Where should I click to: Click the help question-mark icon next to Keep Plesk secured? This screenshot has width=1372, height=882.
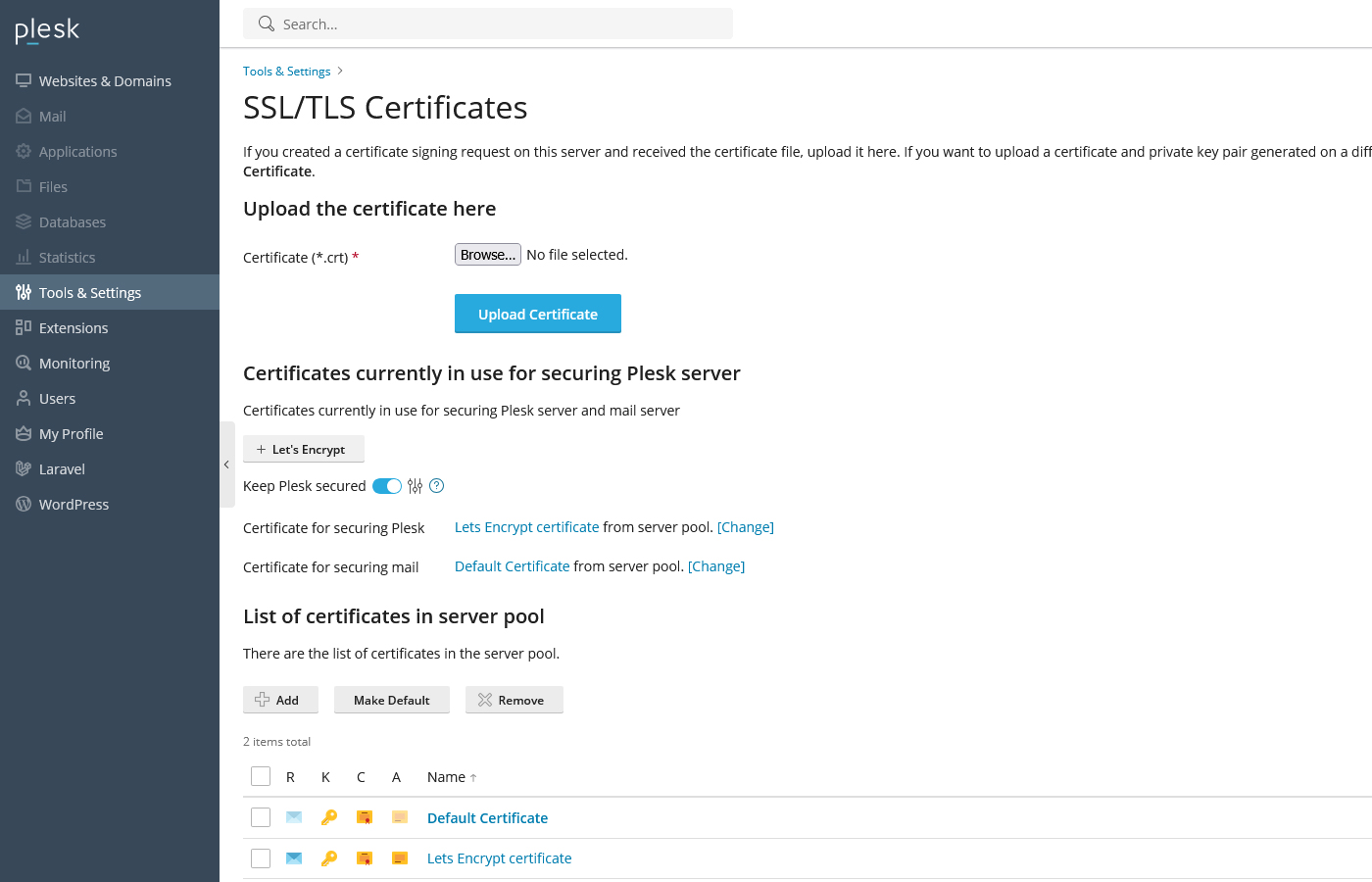[436, 485]
